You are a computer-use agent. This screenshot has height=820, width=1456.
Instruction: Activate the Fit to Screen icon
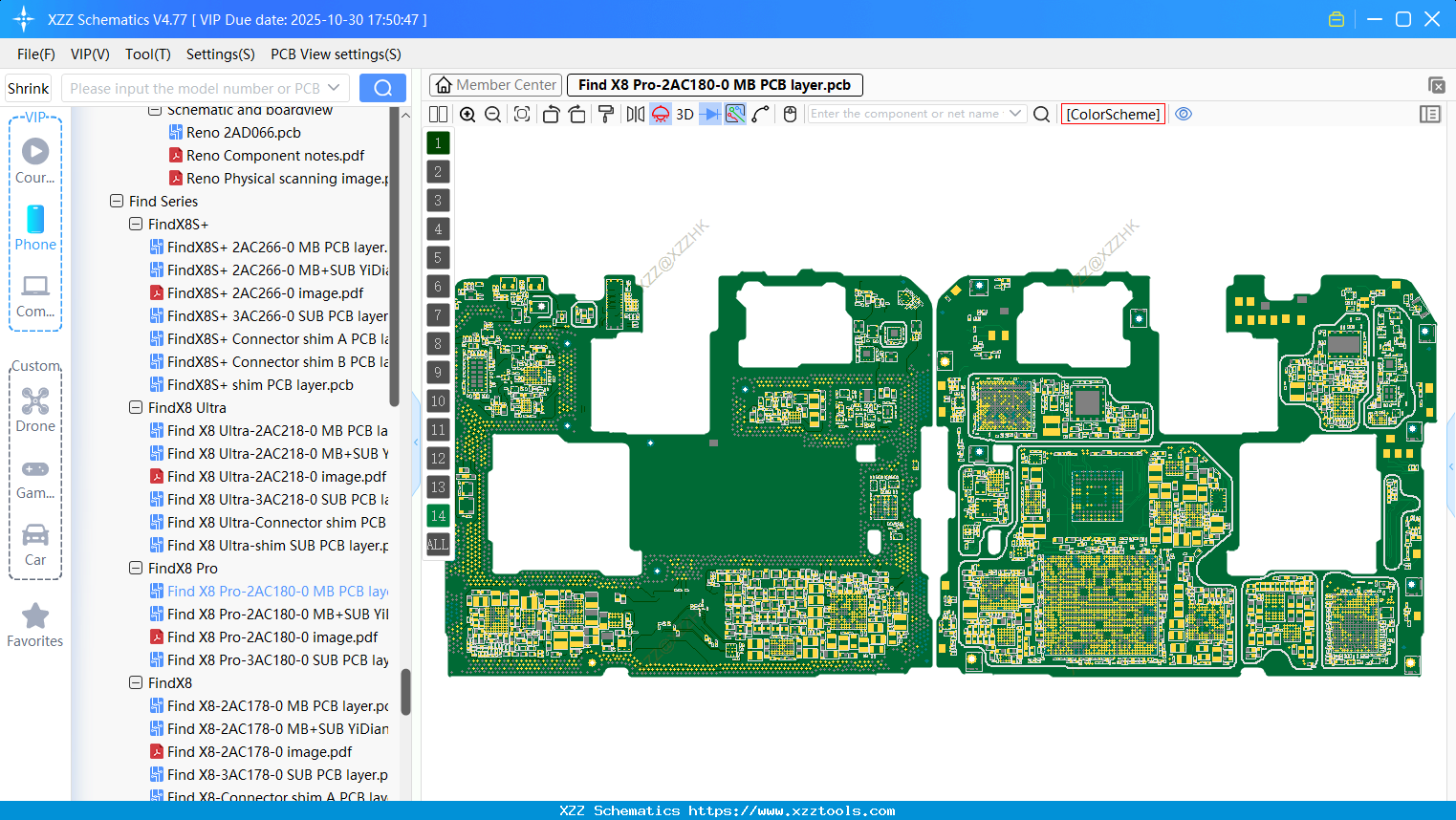tap(521, 114)
